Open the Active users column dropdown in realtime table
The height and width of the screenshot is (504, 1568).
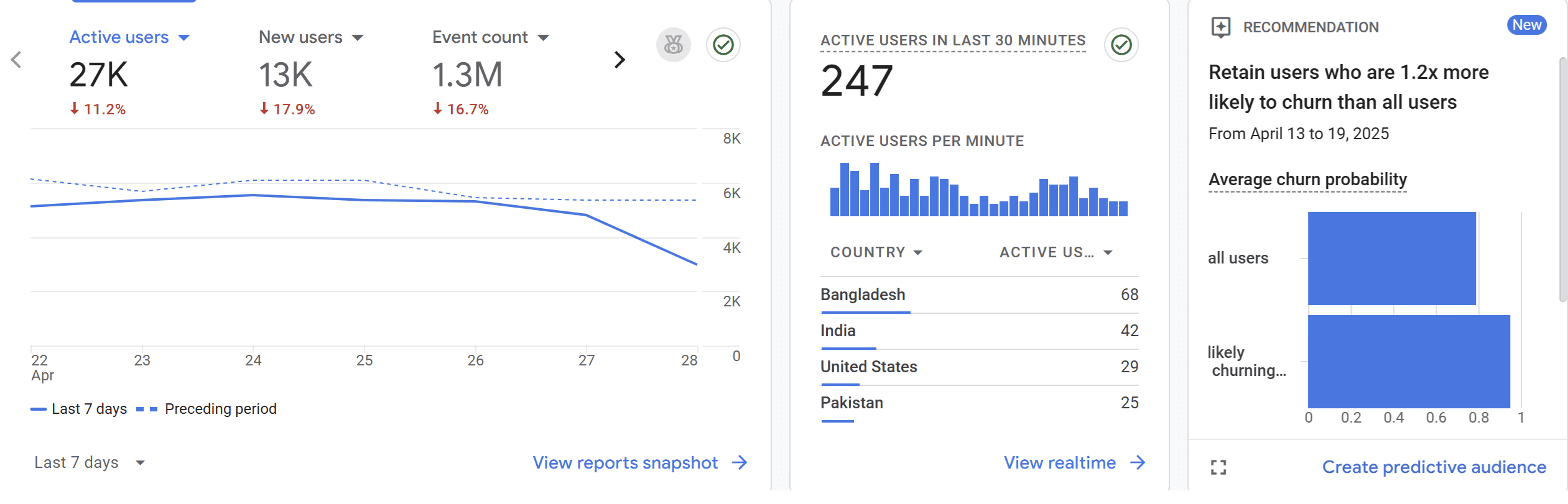click(x=1056, y=252)
